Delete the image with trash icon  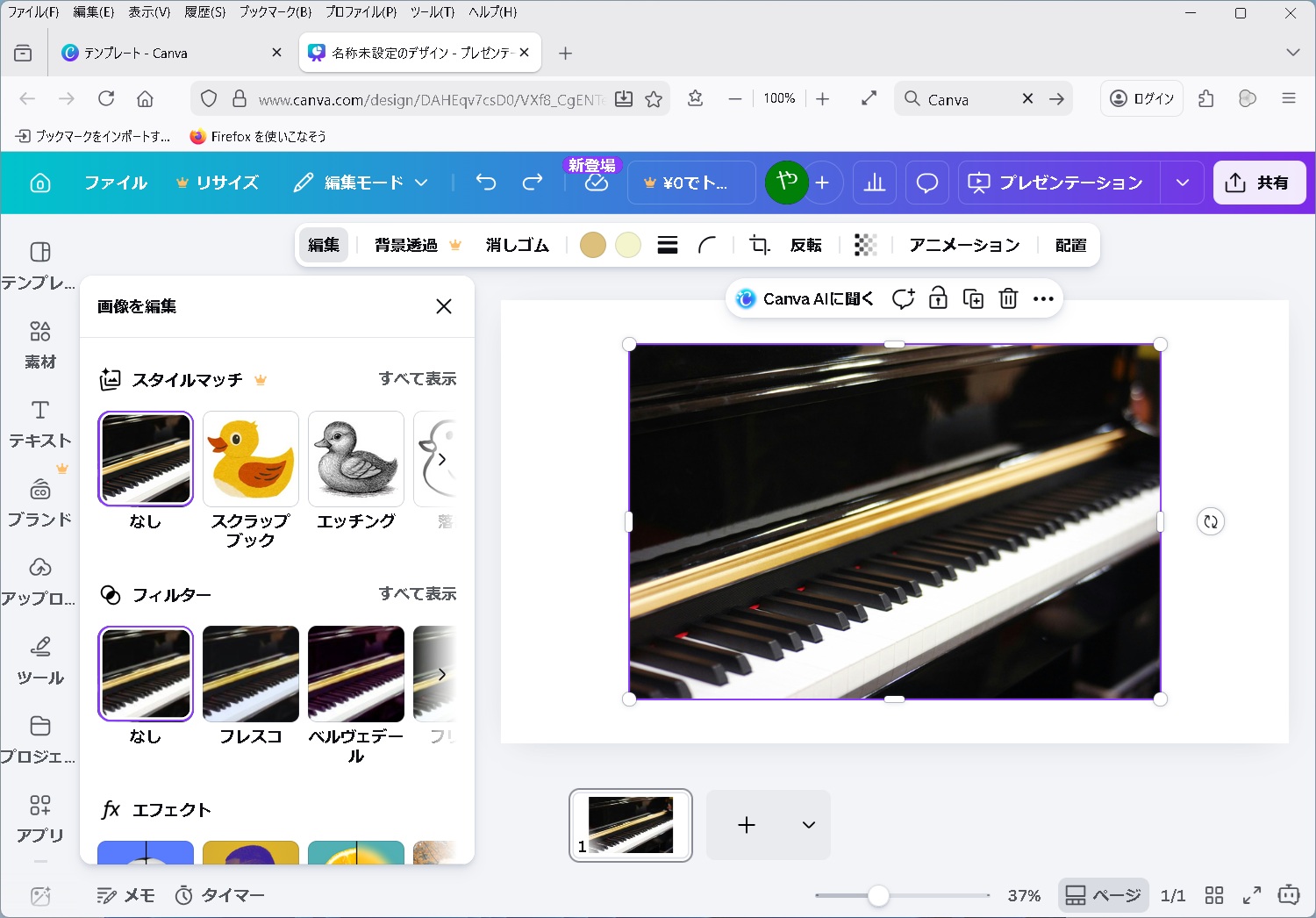(1008, 299)
